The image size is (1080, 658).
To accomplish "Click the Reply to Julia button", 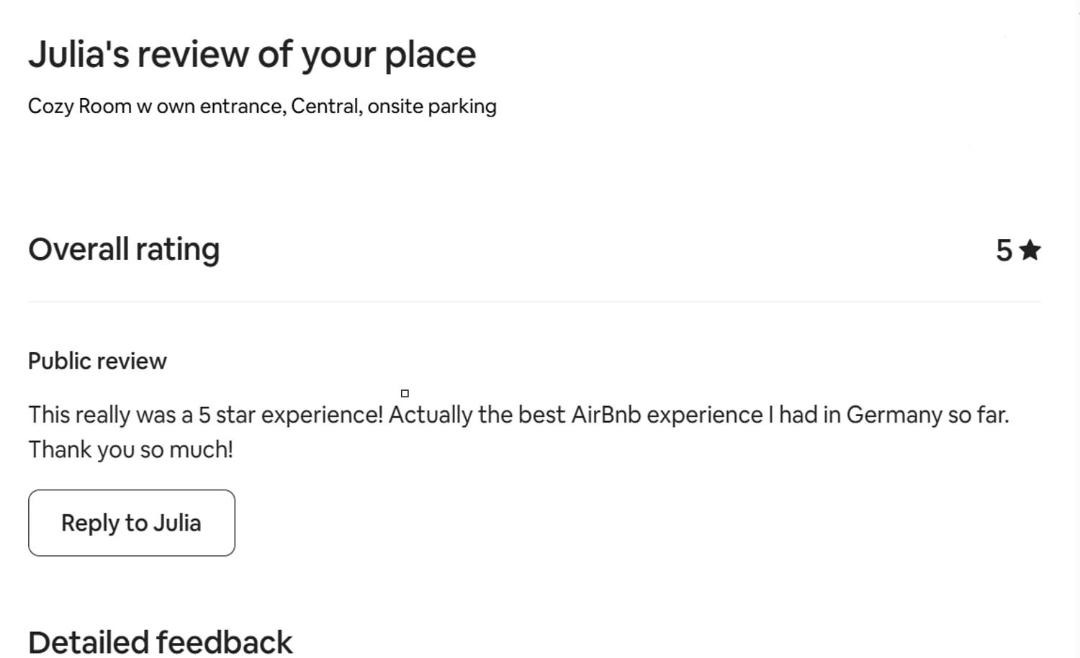I will 131,523.
